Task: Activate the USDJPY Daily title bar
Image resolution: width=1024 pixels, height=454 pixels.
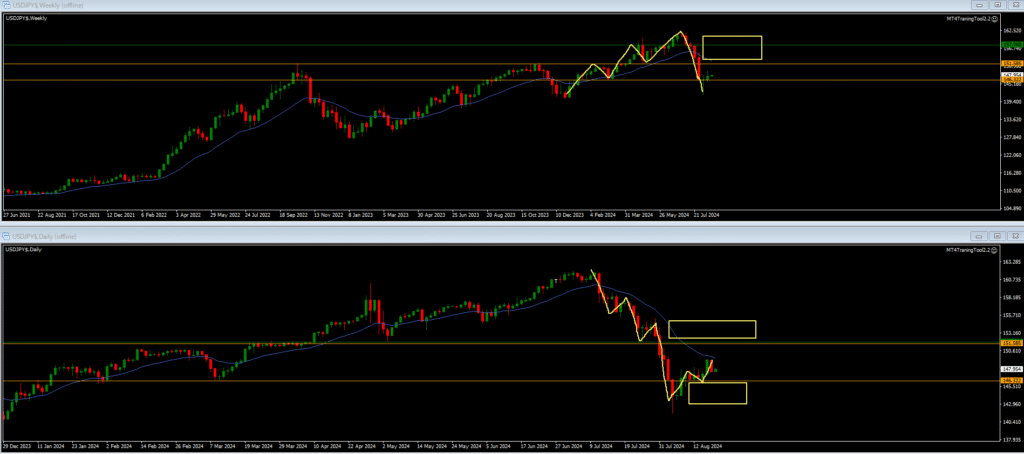Action: coord(400,236)
